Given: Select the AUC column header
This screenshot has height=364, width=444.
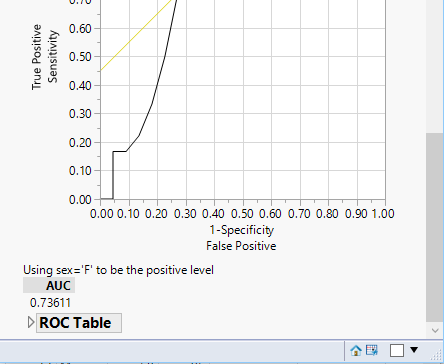Looking at the screenshot, I should [x=49, y=286].
